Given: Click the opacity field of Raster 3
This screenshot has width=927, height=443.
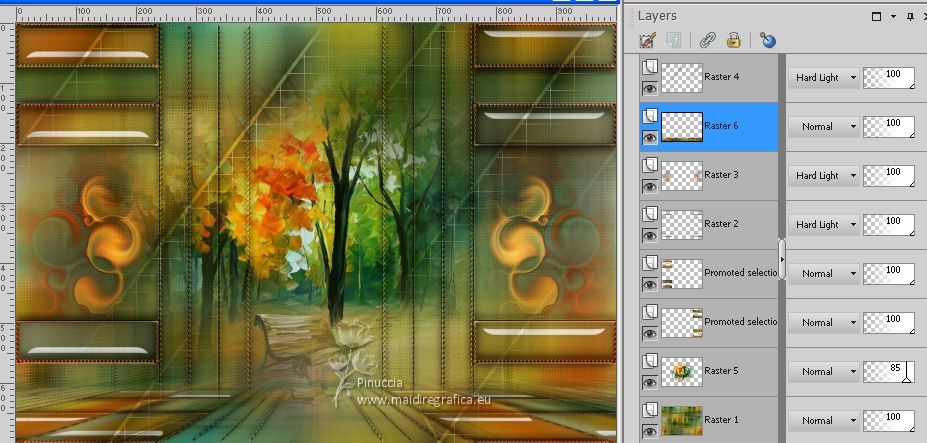Looking at the screenshot, I should tap(889, 176).
